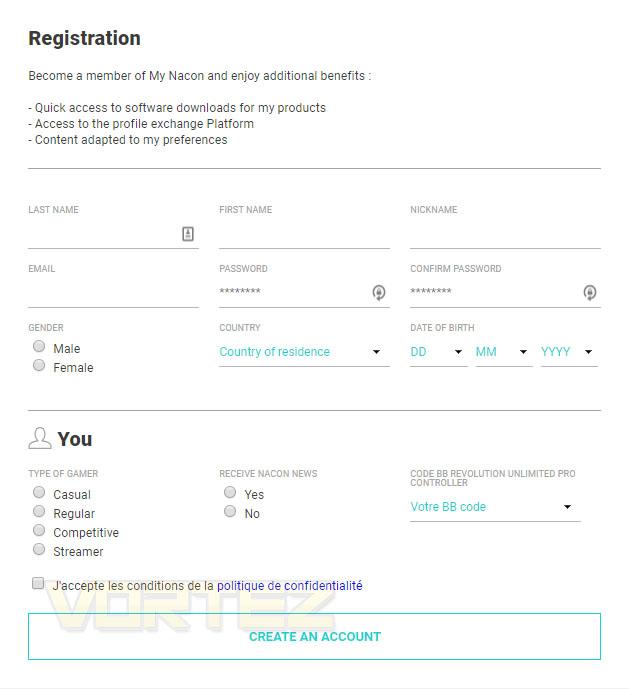Focus the Email input field
The image size is (629, 689).
click(113, 293)
